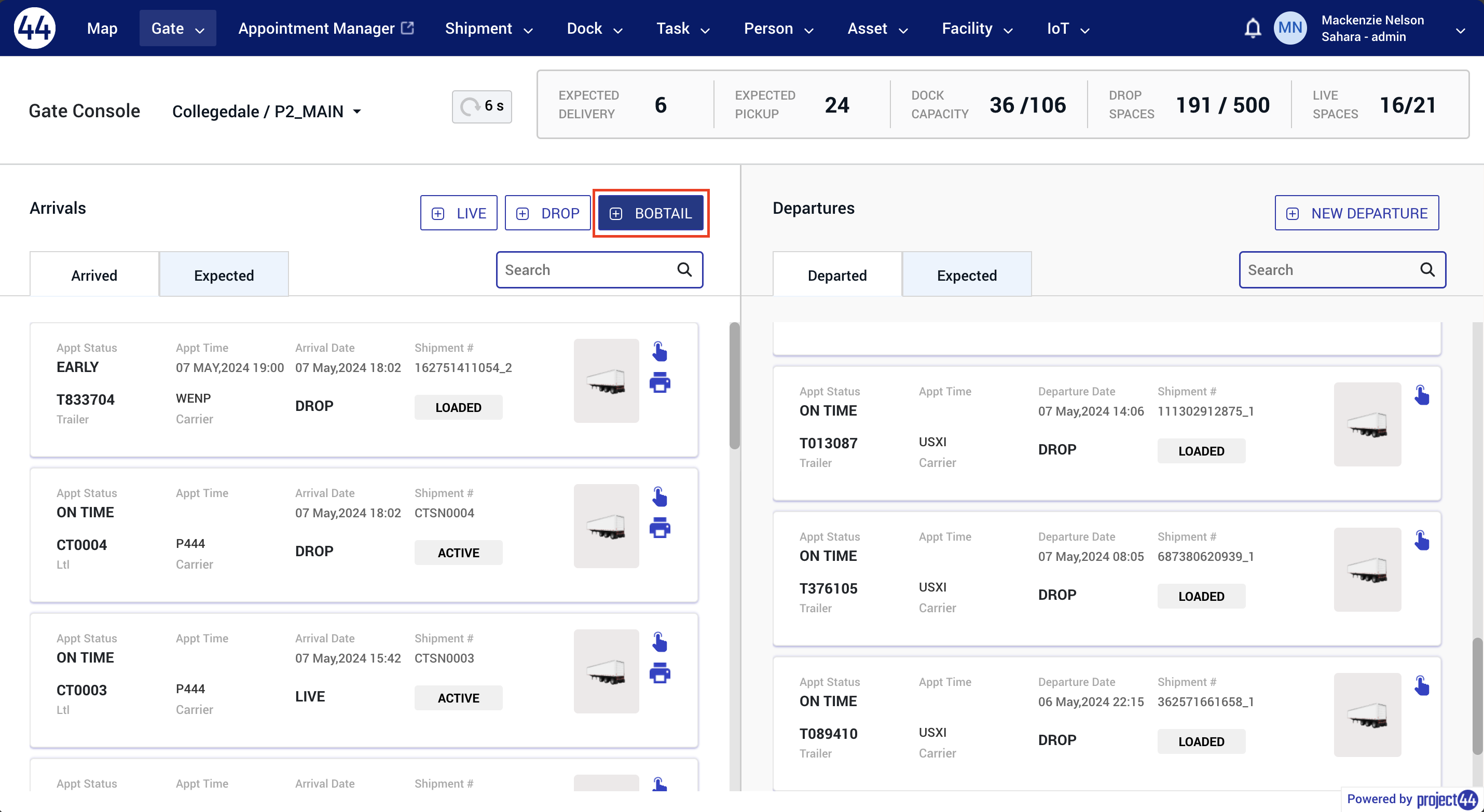The height and width of the screenshot is (812, 1484).
Task: Click LOADED status for T833704
Action: (x=459, y=407)
